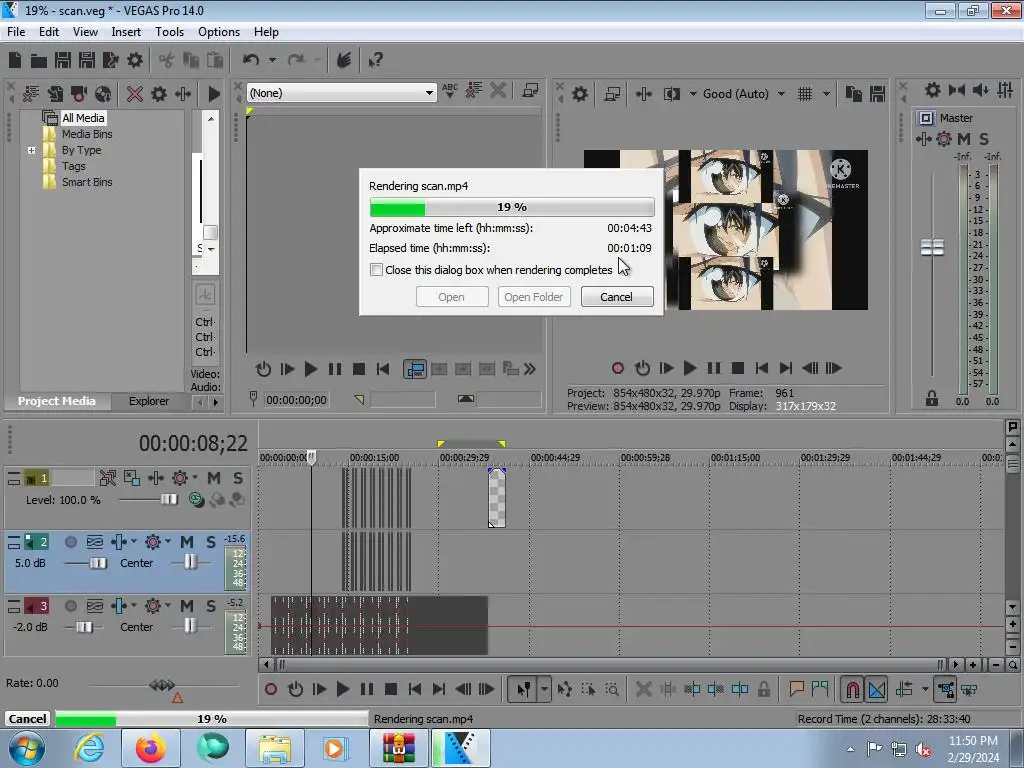Click Stop in the trimmer transport
Viewport: 1024px width, 768px height.
click(359, 369)
